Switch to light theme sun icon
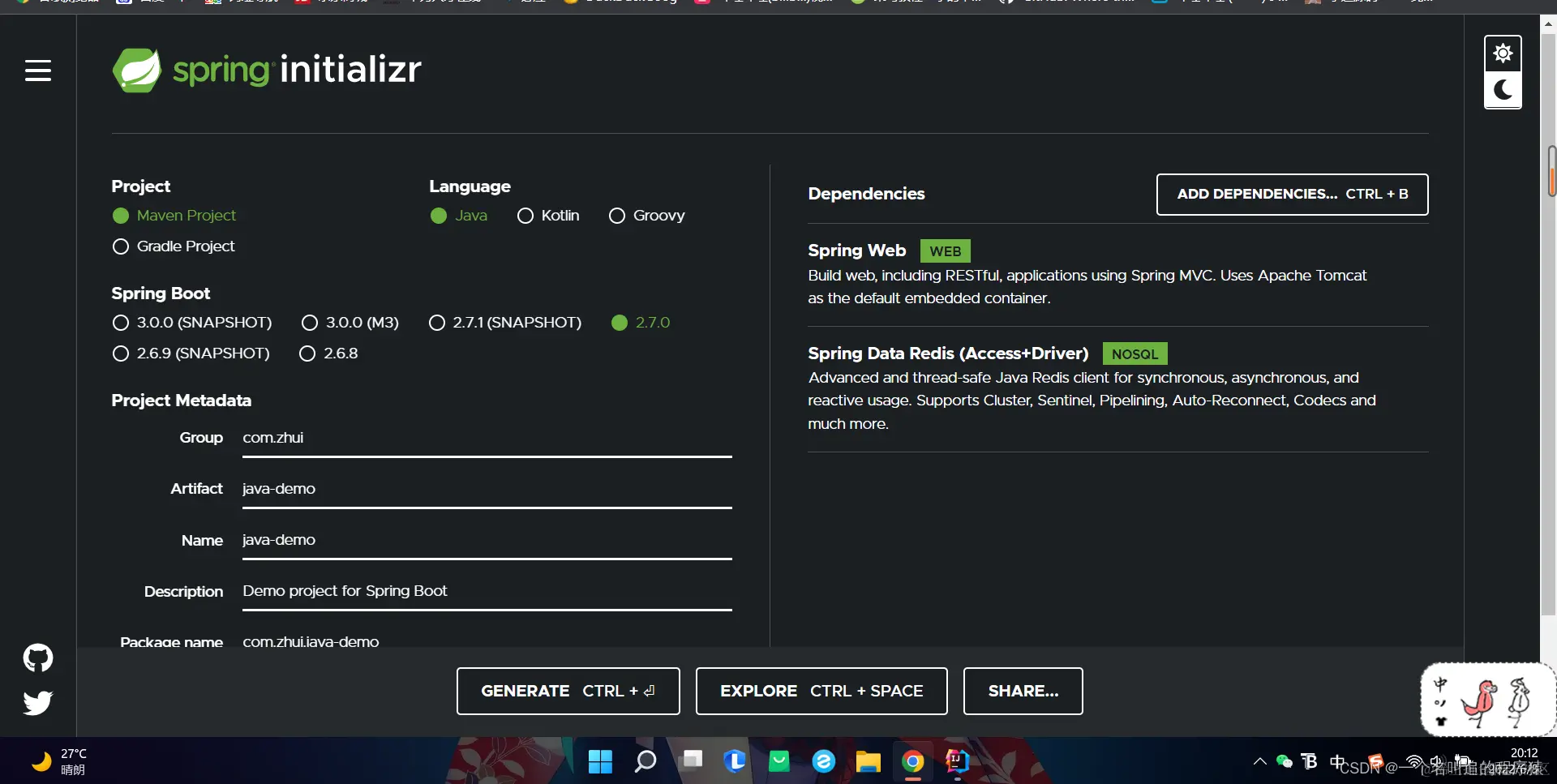Image resolution: width=1557 pixels, height=784 pixels. coord(1503,54)
